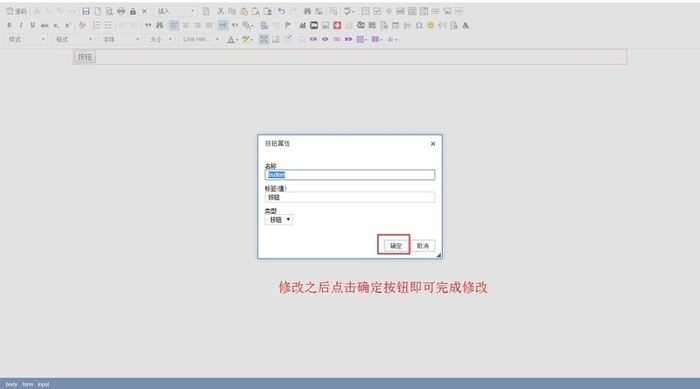Viewport: 700px width, 389px height.
Task: Open the text color dropdown
Action: [x=233, y=39]
